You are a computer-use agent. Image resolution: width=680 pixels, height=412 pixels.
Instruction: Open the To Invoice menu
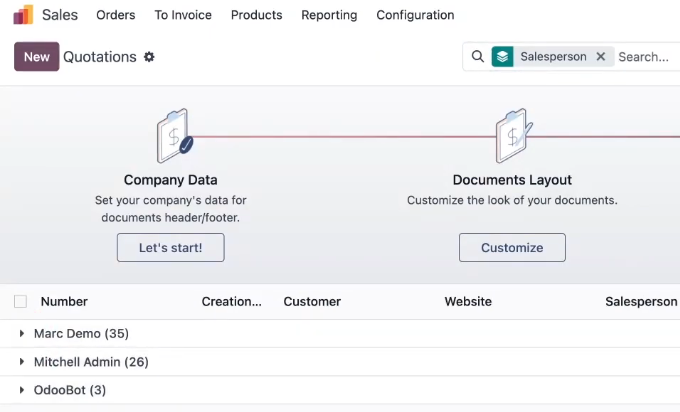pyautogui.click(x=183, y=15)
